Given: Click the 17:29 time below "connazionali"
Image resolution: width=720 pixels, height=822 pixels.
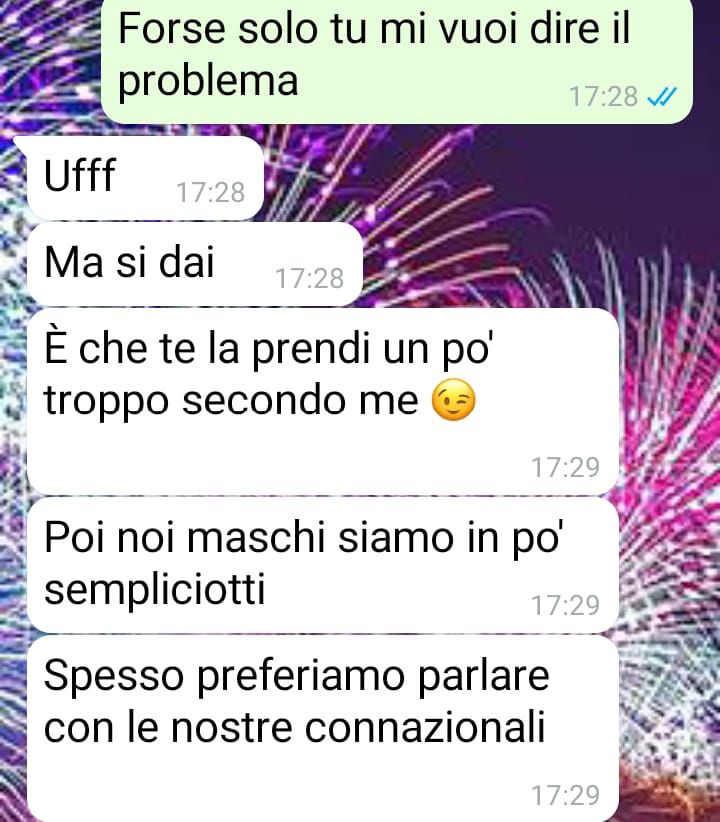Looking at the screenshot, I should click(x=566, y=795).
